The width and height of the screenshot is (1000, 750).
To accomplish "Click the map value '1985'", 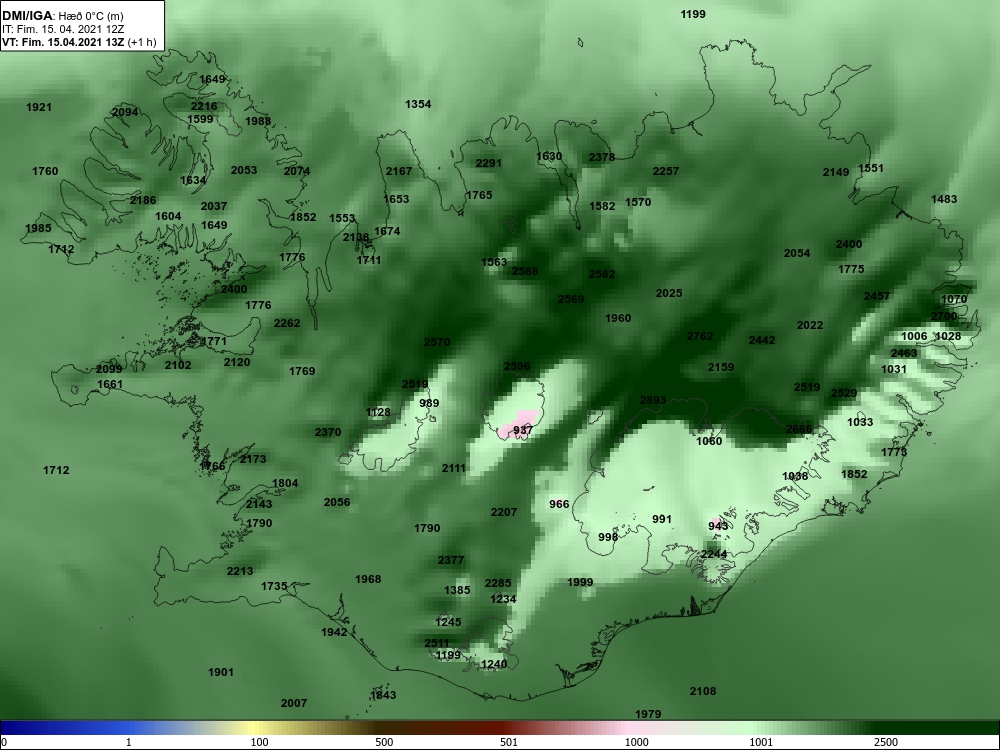I will pos(38,228).
